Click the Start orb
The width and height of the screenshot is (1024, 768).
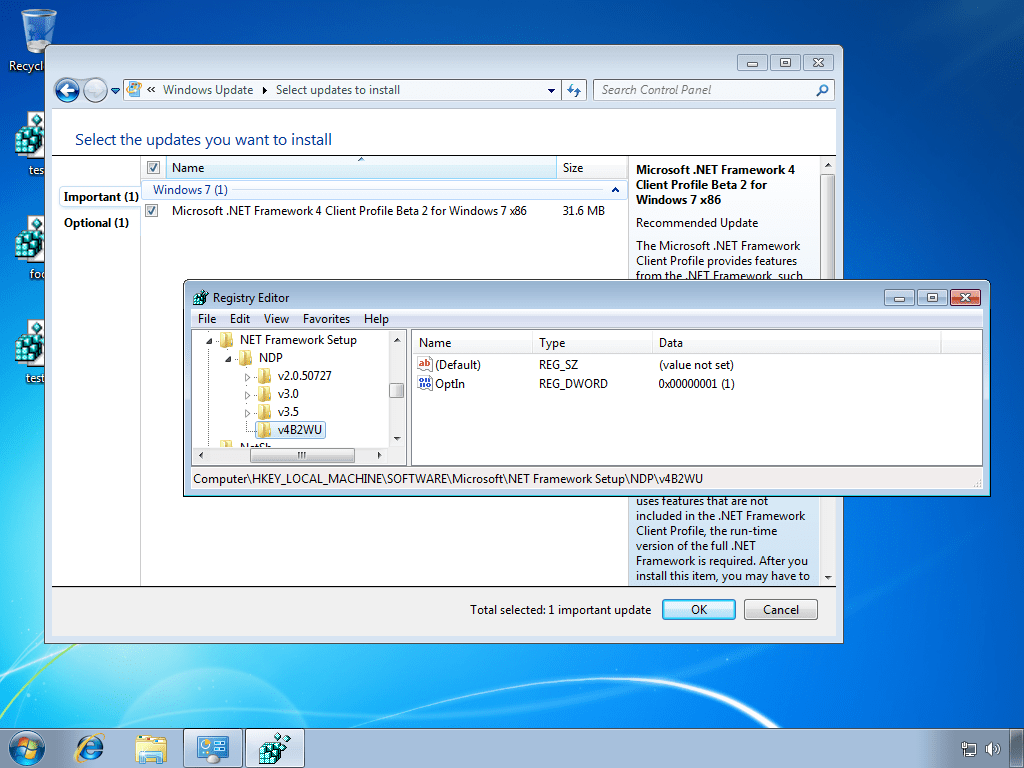point(27,747)
